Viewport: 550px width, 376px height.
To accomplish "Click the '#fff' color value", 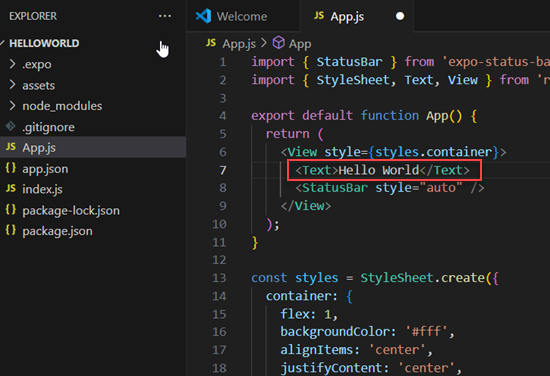I will pyautogui.click(x=426, y=332).
